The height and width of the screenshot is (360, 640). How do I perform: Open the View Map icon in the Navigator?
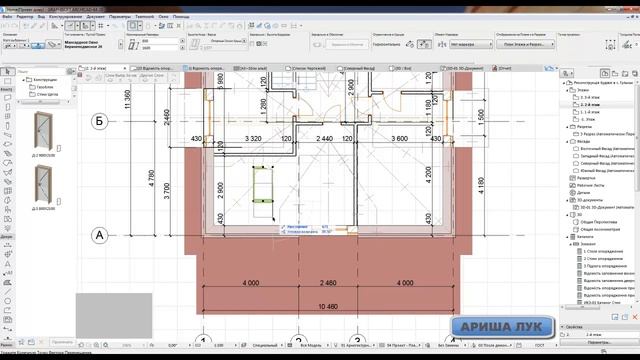coord(615,73)
